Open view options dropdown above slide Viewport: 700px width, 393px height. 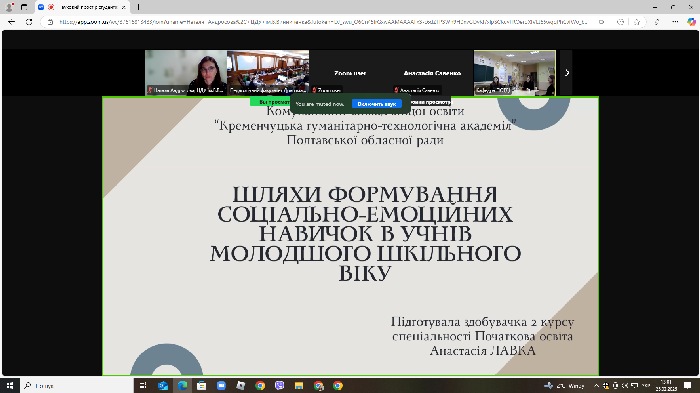coord(429,102)
